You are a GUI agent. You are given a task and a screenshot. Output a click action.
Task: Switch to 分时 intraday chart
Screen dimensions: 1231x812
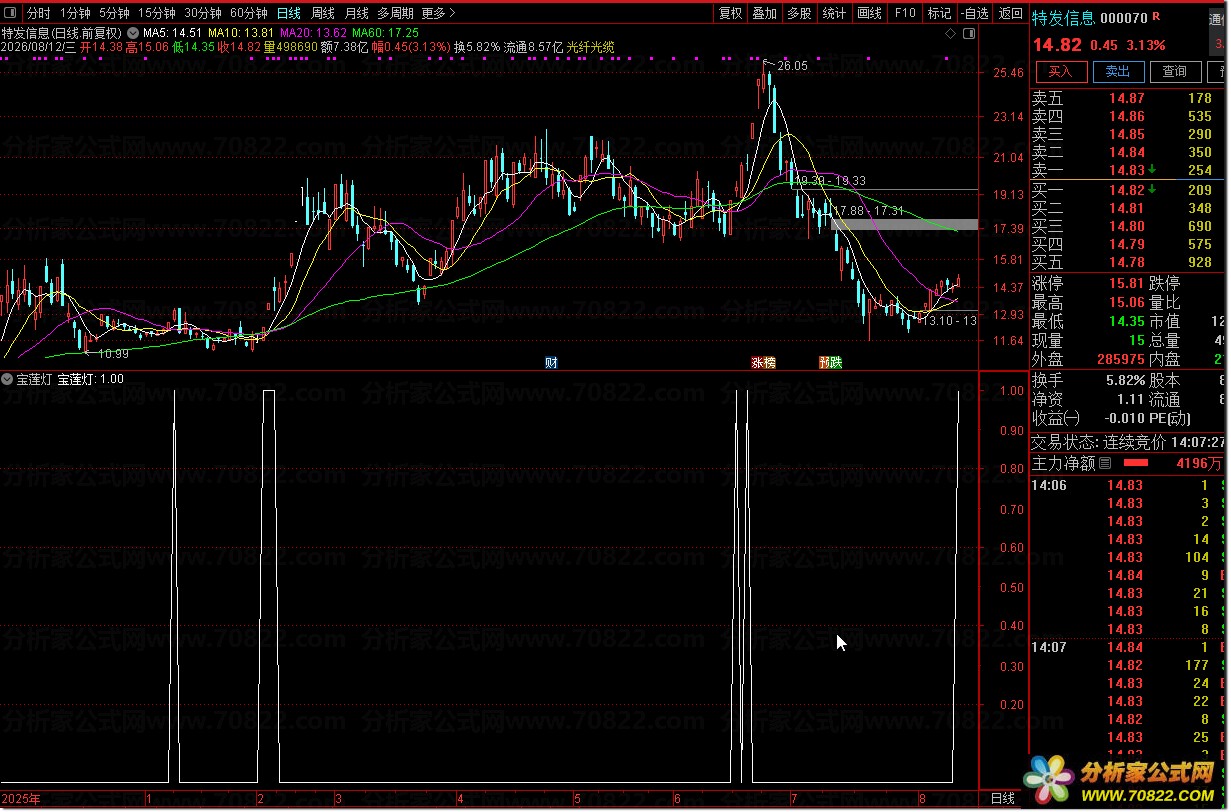(38, 13)
